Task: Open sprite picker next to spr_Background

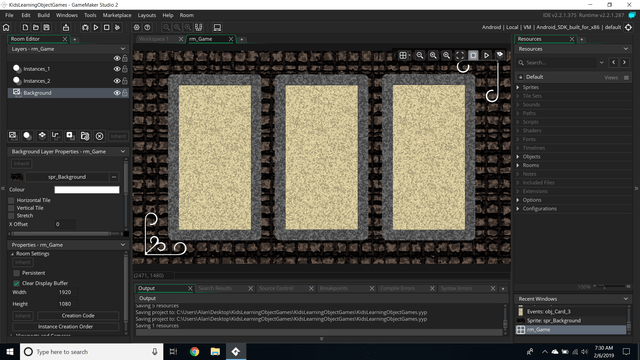Action: pyautogui.click(x=114, y=177)
